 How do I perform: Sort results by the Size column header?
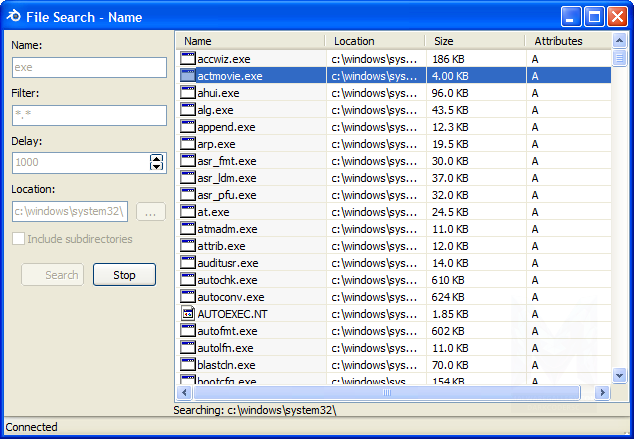click(474, 41)
